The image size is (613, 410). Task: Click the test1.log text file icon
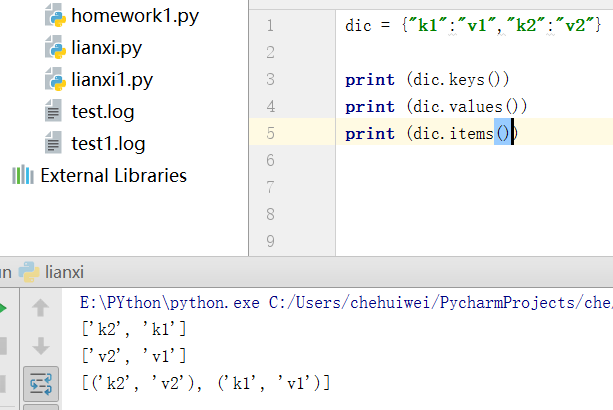tap(53, 143)
